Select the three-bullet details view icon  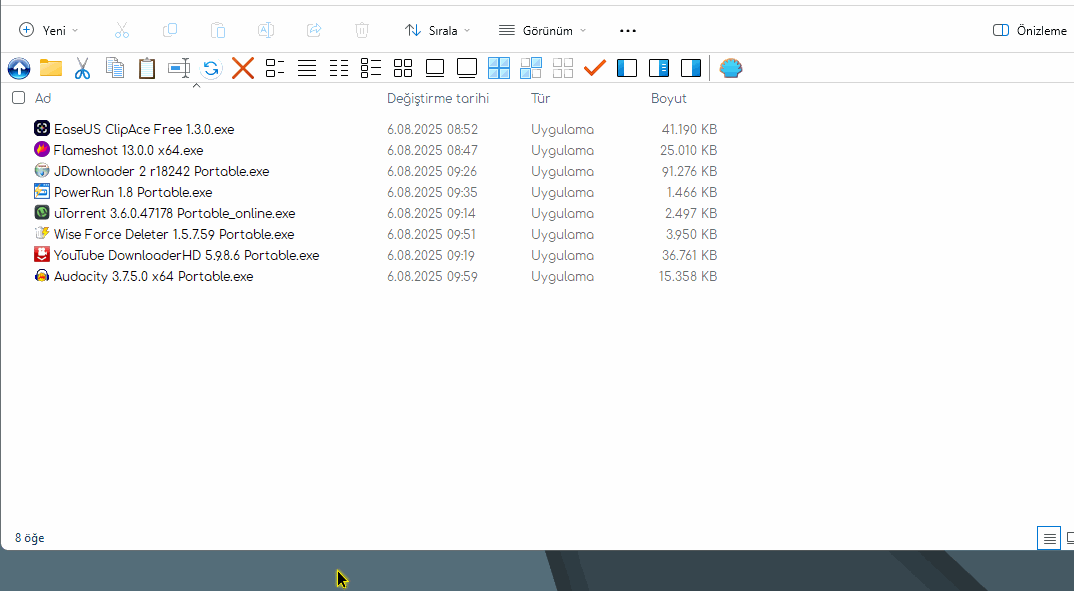pyautogui.click(x=371, y=68)
